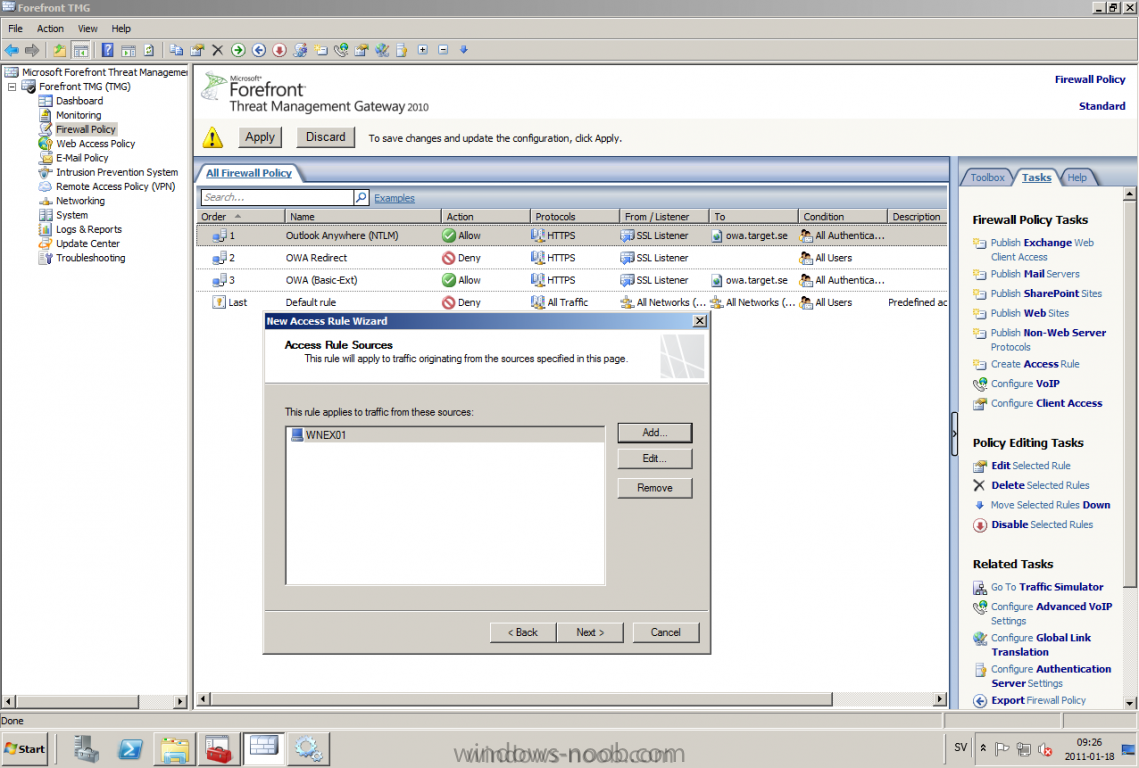Click Add... in the wizard dialog

point(654,432)
